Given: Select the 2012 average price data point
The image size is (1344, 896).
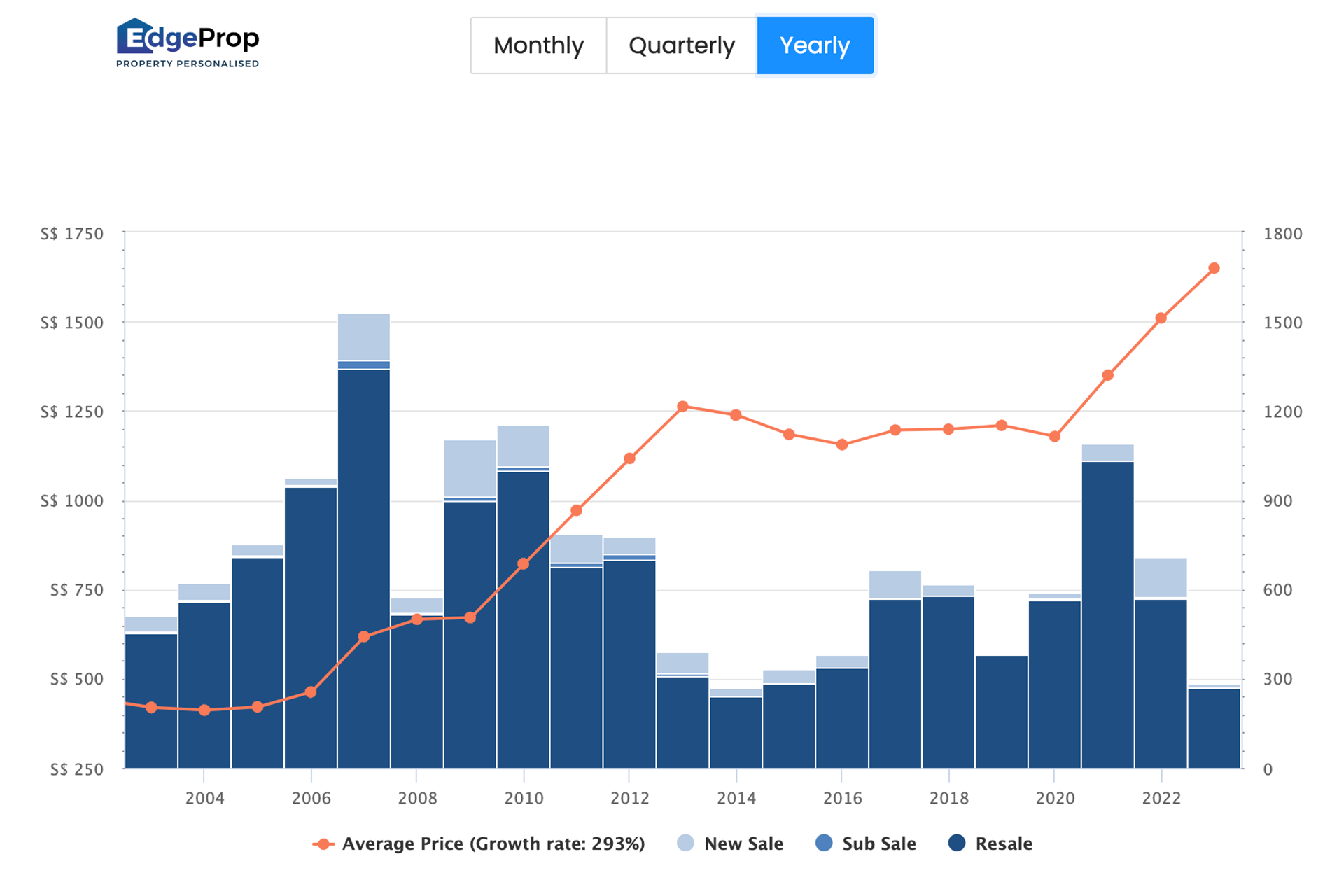Looking at the screenshot, I should [x=629, y=458].
